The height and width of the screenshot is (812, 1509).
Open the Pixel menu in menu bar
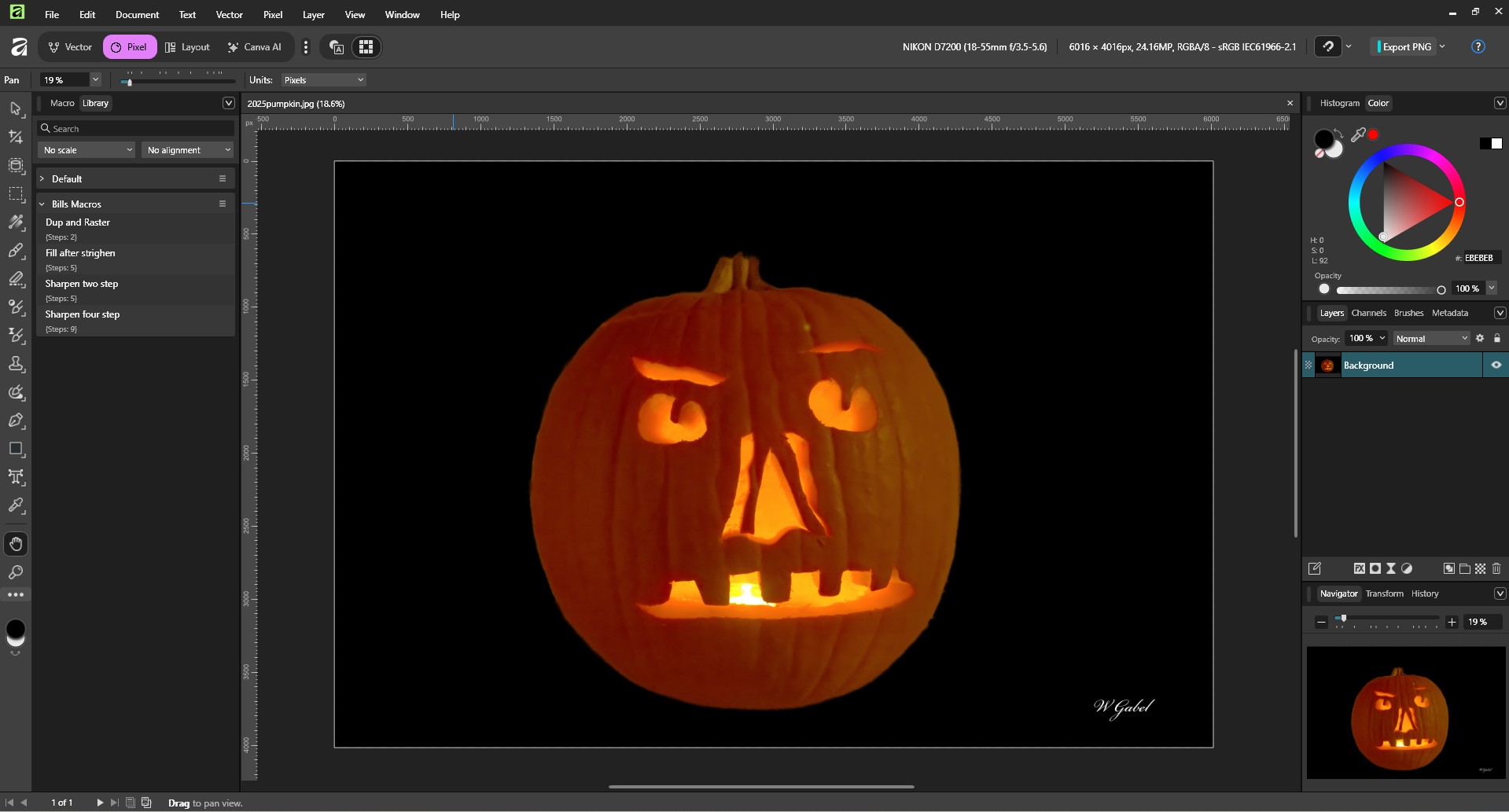(x=273, y=15)
